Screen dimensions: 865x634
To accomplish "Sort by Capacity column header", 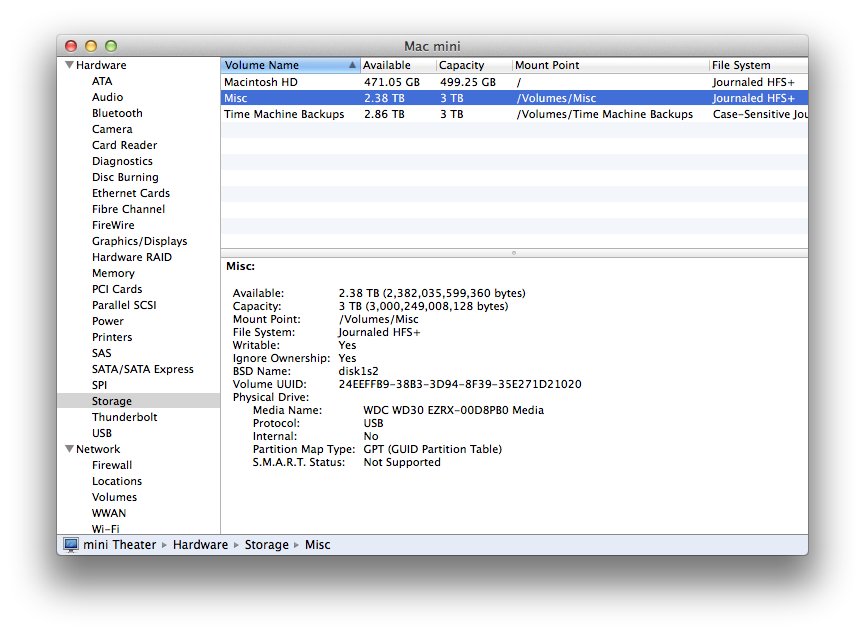I will (x=474, y=65).
